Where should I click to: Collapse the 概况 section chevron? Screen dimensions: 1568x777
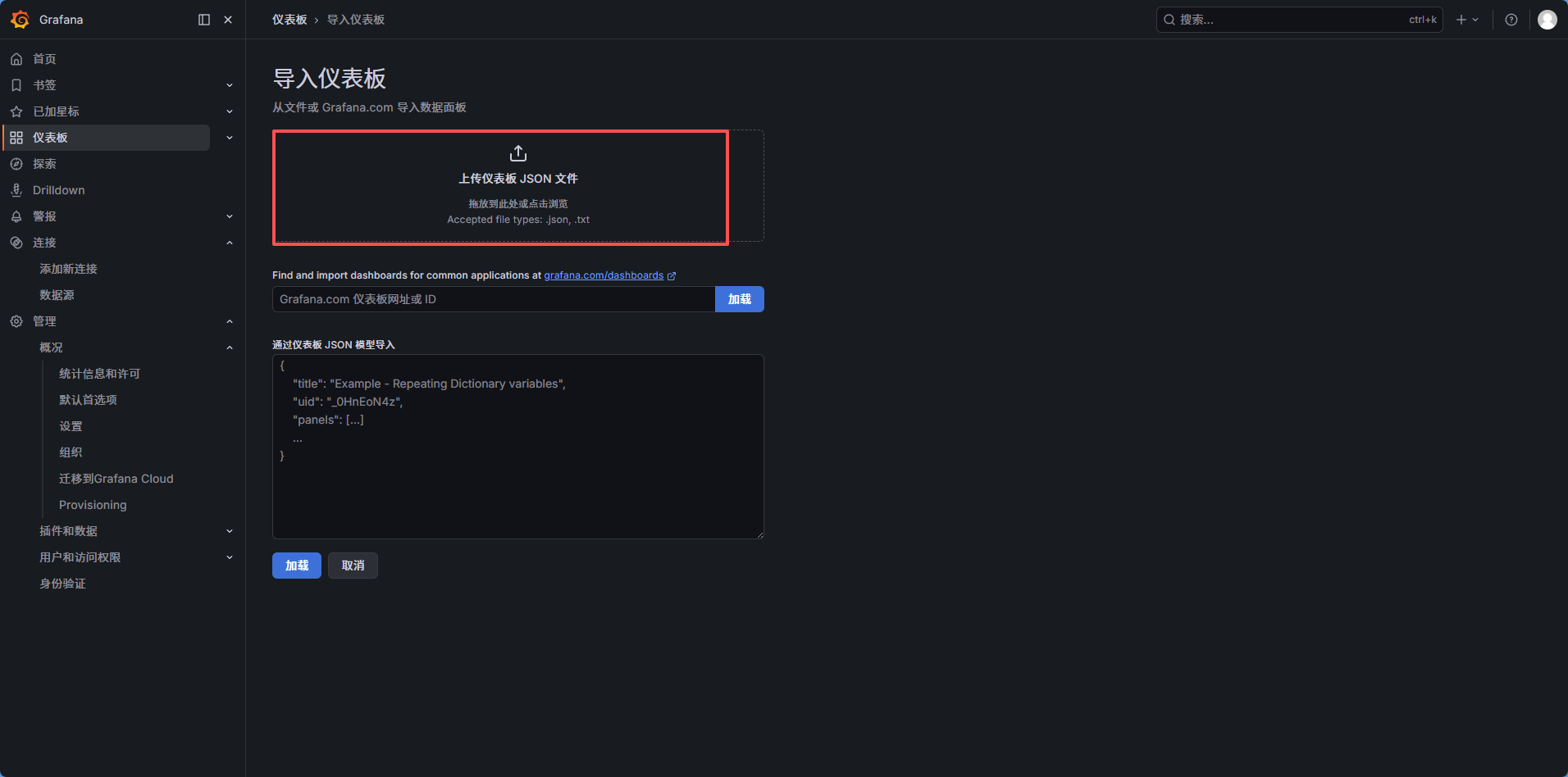230,348
